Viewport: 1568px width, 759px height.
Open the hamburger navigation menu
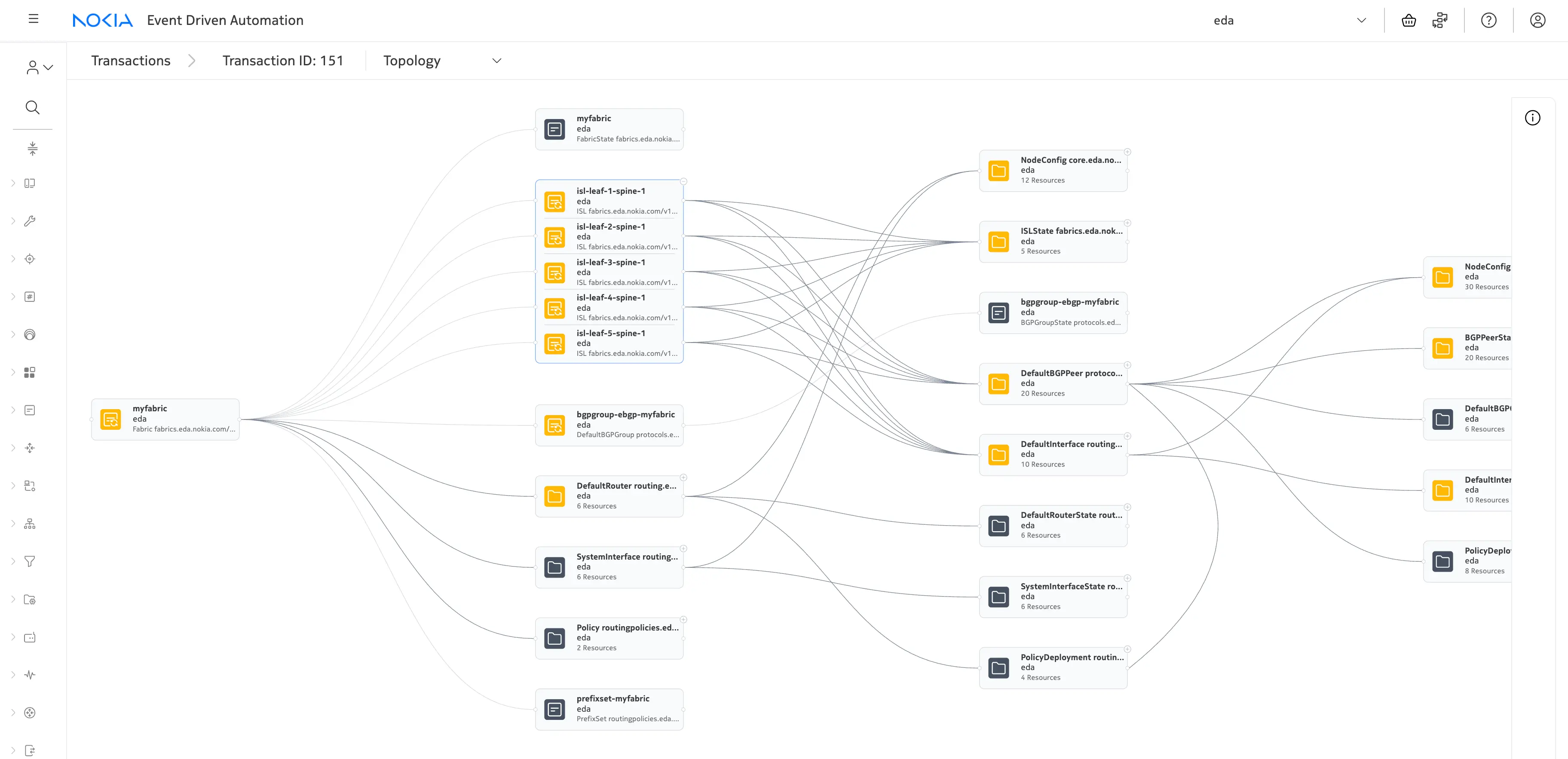coord(34,19)
